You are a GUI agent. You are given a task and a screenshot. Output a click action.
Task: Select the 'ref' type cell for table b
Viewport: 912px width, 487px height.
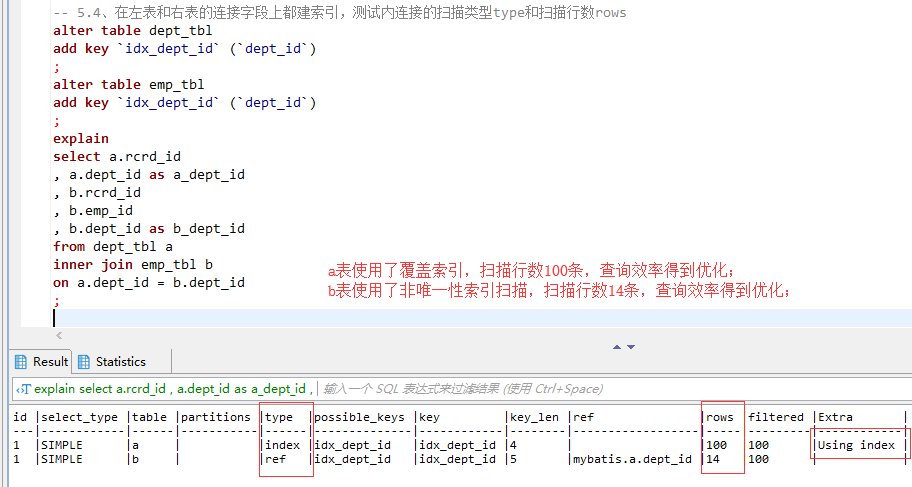click(x=276, y=459)
